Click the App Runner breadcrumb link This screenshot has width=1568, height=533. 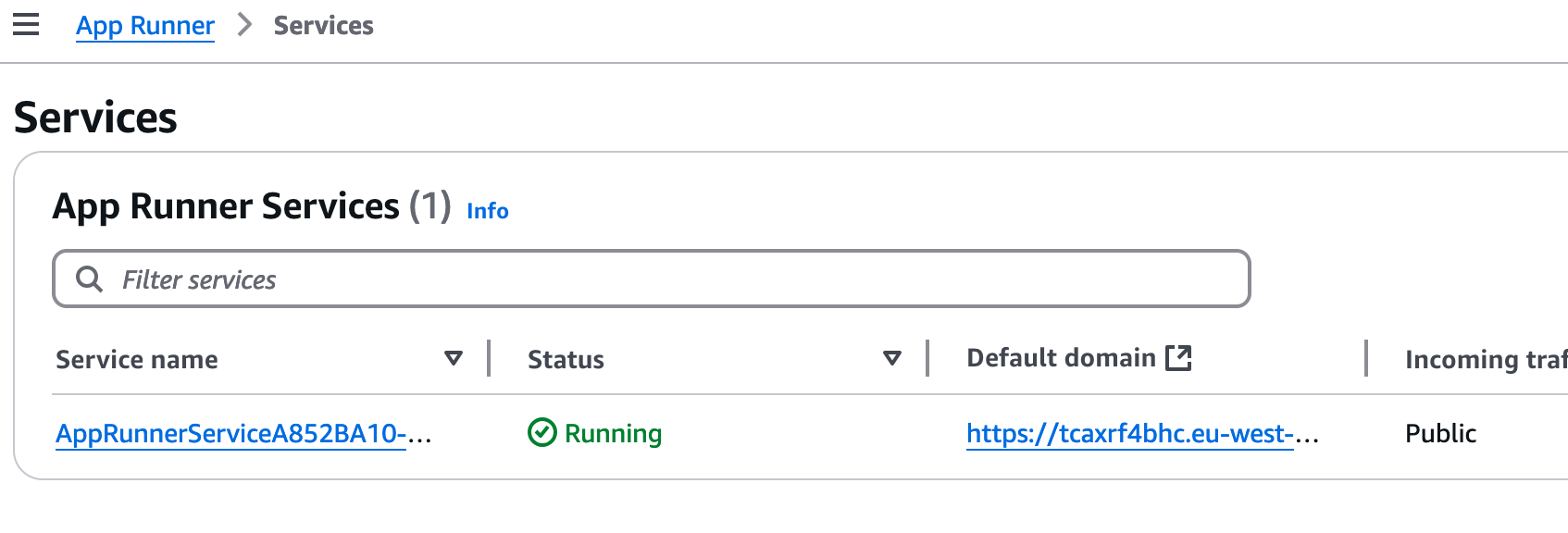pyautogui.click(x=145, y=26)
